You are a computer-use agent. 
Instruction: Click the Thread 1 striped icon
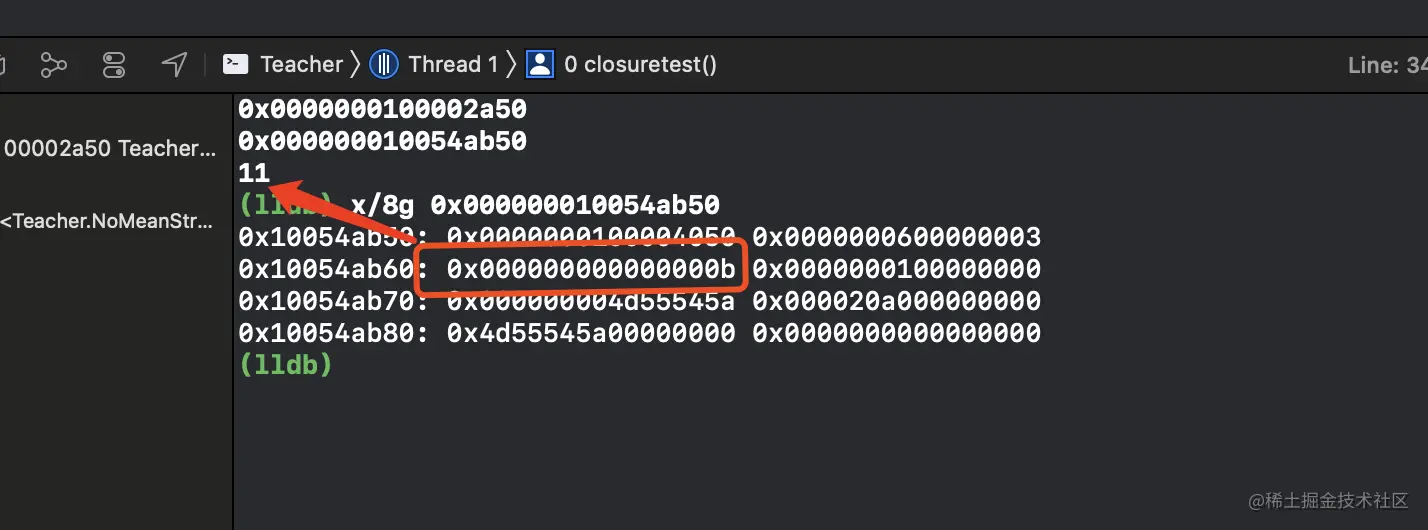pos(384,65)
